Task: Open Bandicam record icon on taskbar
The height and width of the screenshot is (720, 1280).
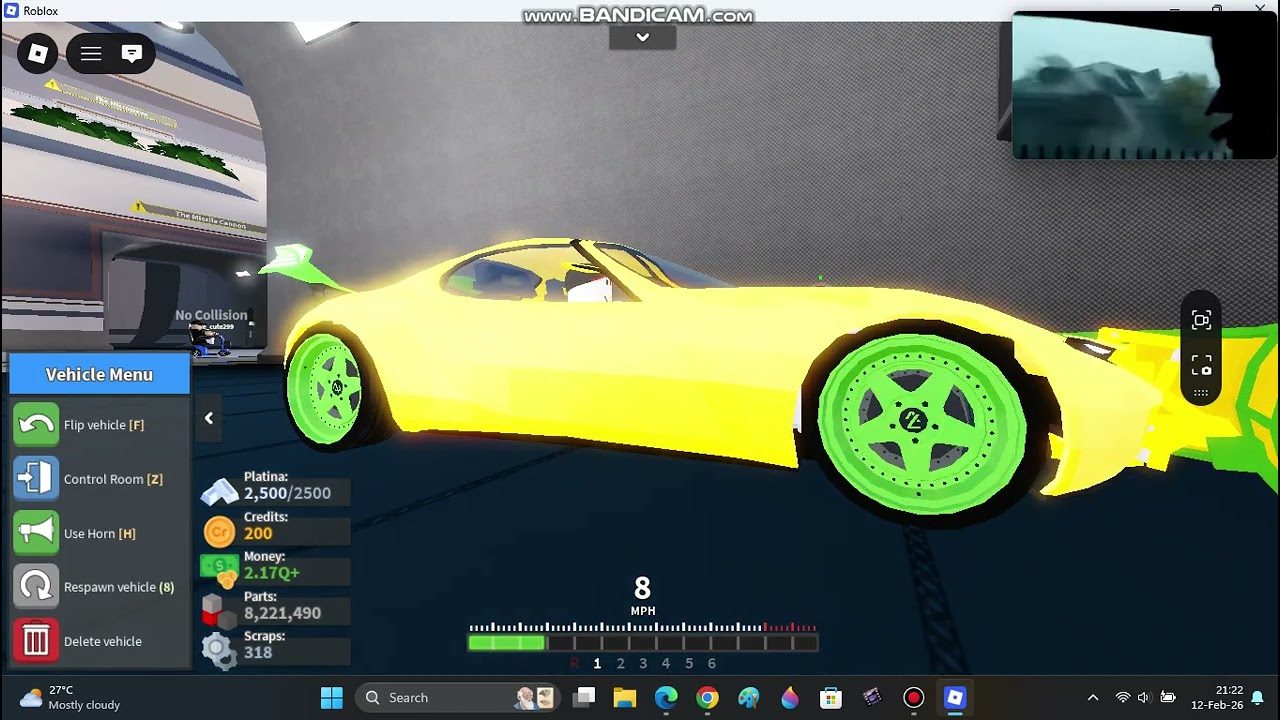Action: coord(913,697)
